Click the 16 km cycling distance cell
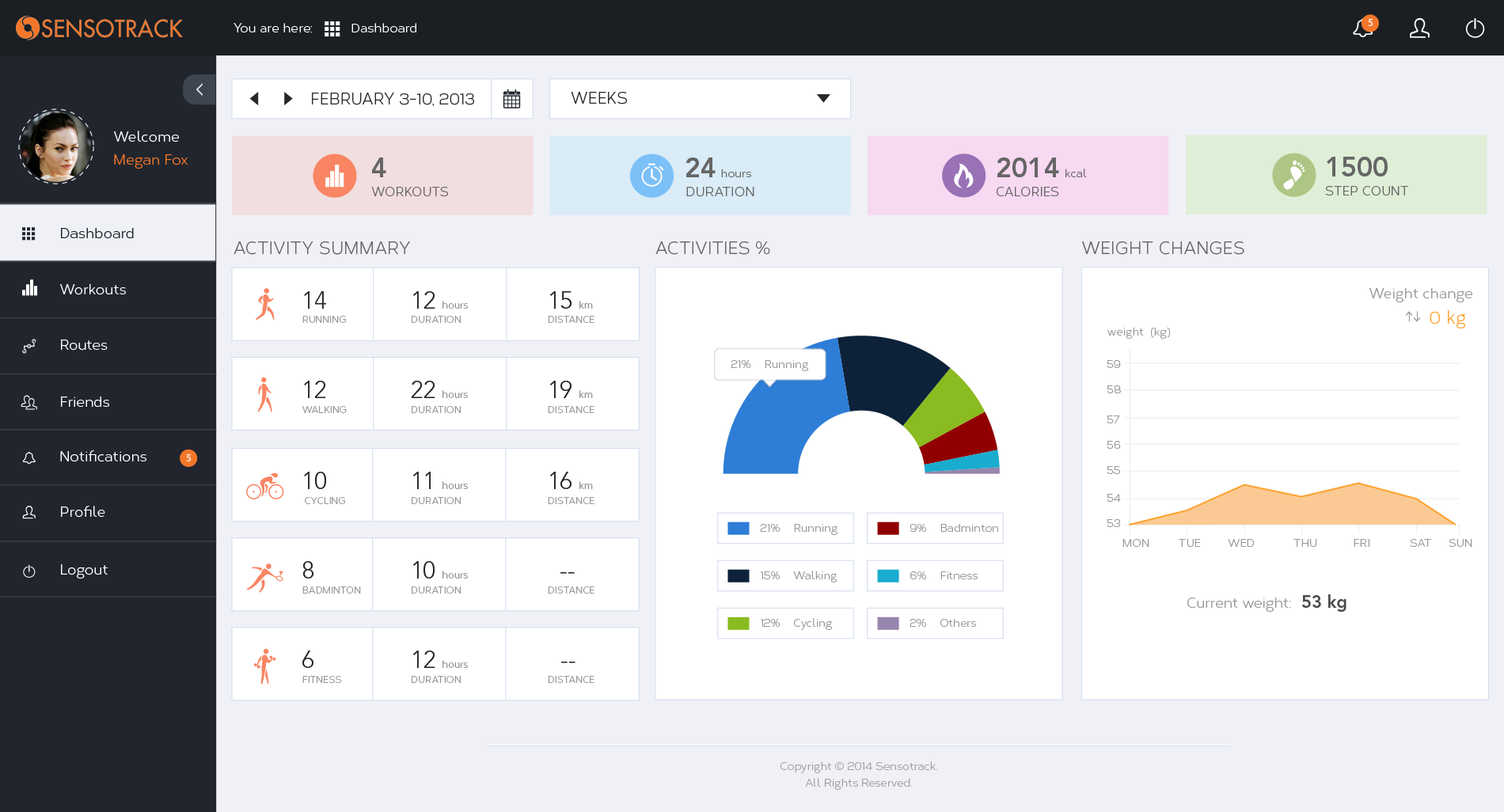The height and width of the screenshot is (812, 1504). pyautogui.click(x=572, y=485)
